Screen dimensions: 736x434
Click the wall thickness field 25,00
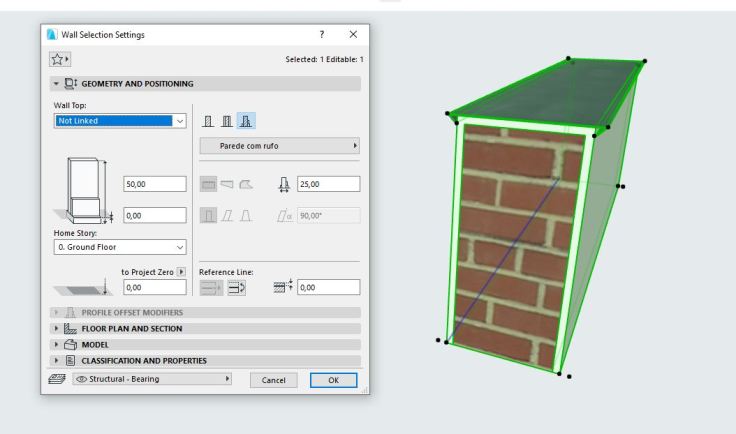tap(329, 184)
